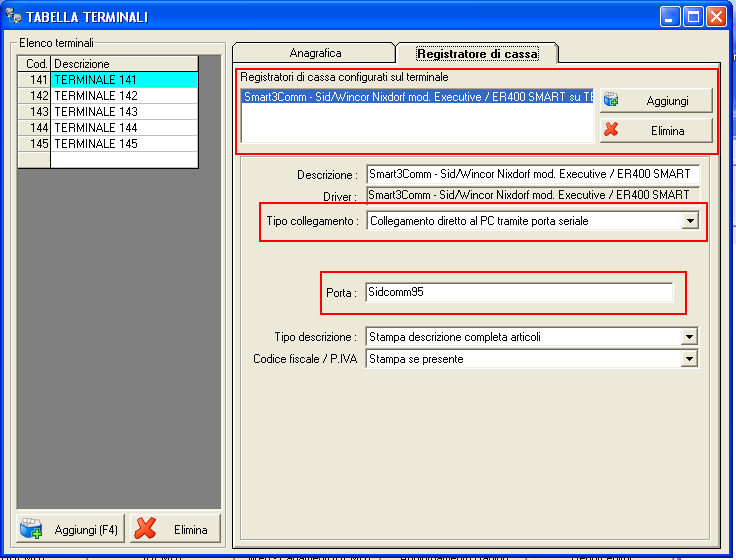The image size is (736, 560).
Task: Switch to the Anagrafica tab
Action: pyautogui.click(x=314, y=53)
